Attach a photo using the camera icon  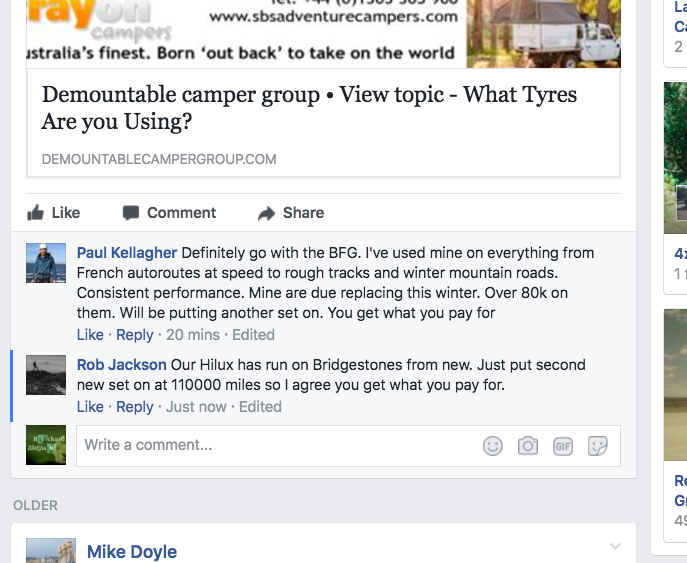pyautogui.click(x=528, y=446)
